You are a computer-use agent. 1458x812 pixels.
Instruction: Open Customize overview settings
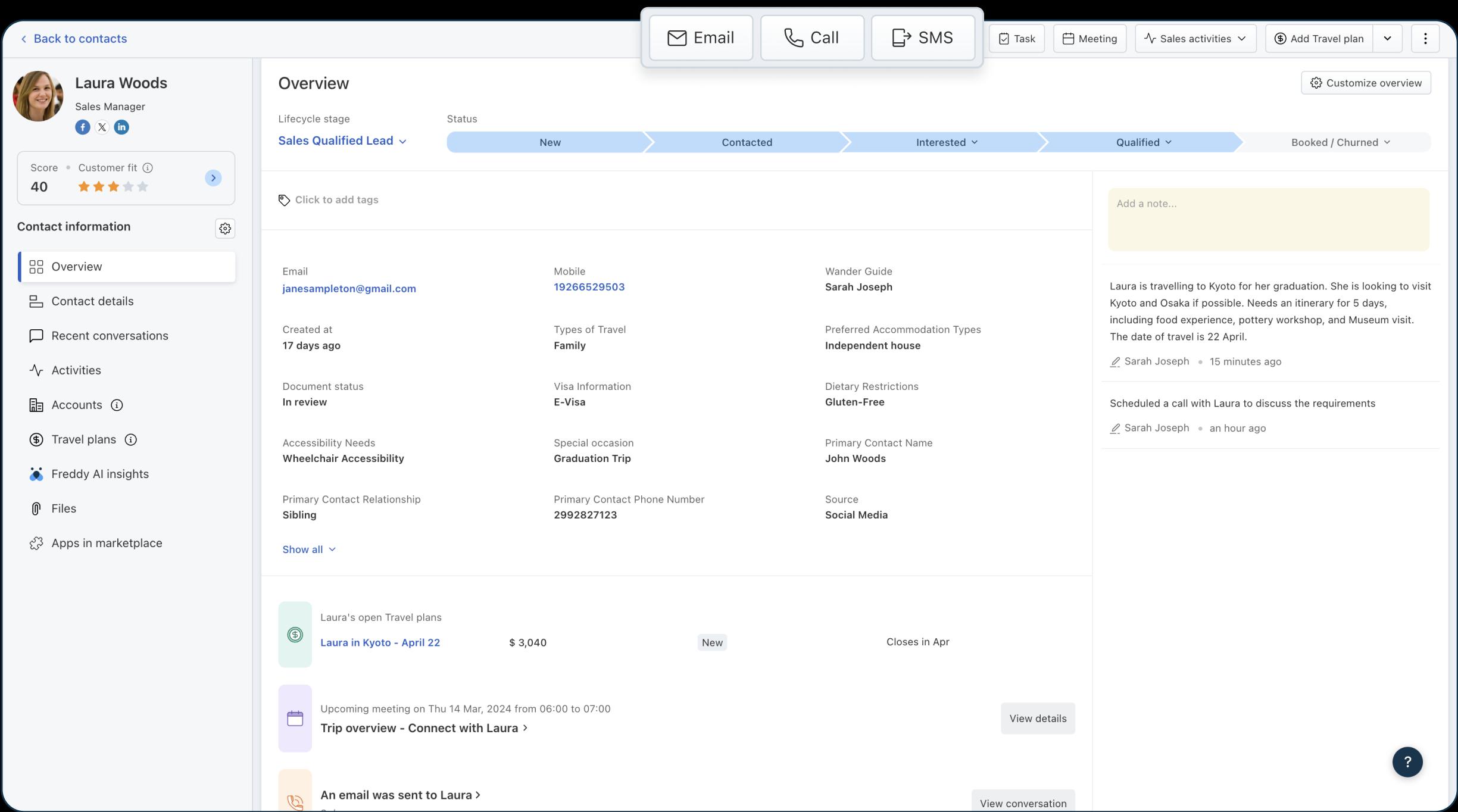(x=1366, y=83)
